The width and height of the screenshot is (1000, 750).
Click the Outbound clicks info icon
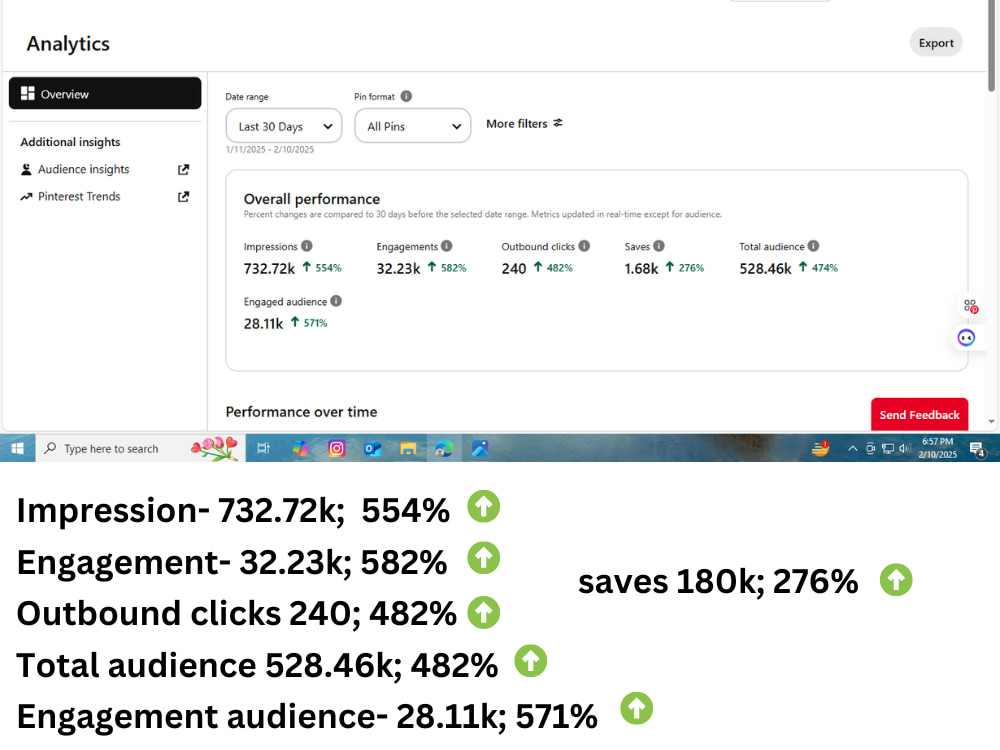coord(584,246)
